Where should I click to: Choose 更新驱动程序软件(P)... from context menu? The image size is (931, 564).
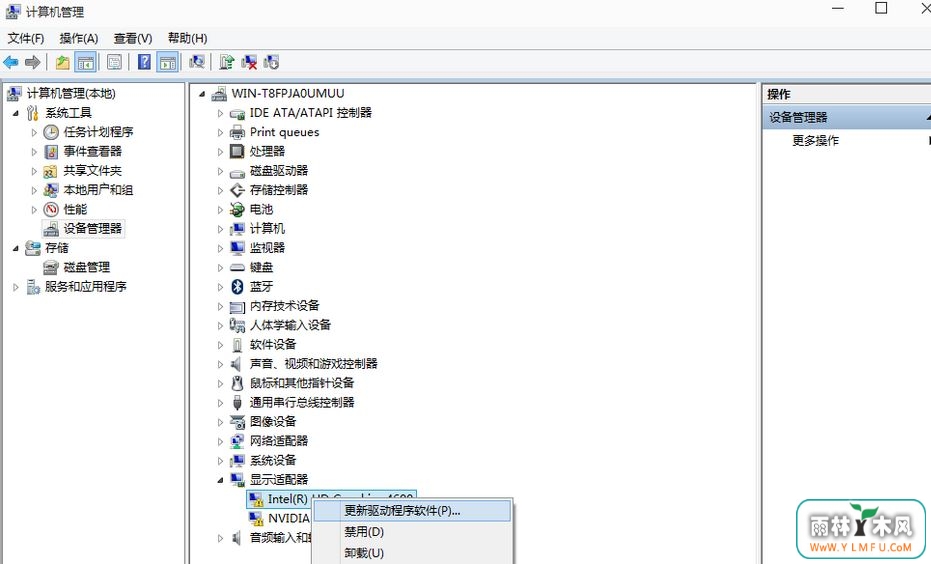tap(411, 511)
